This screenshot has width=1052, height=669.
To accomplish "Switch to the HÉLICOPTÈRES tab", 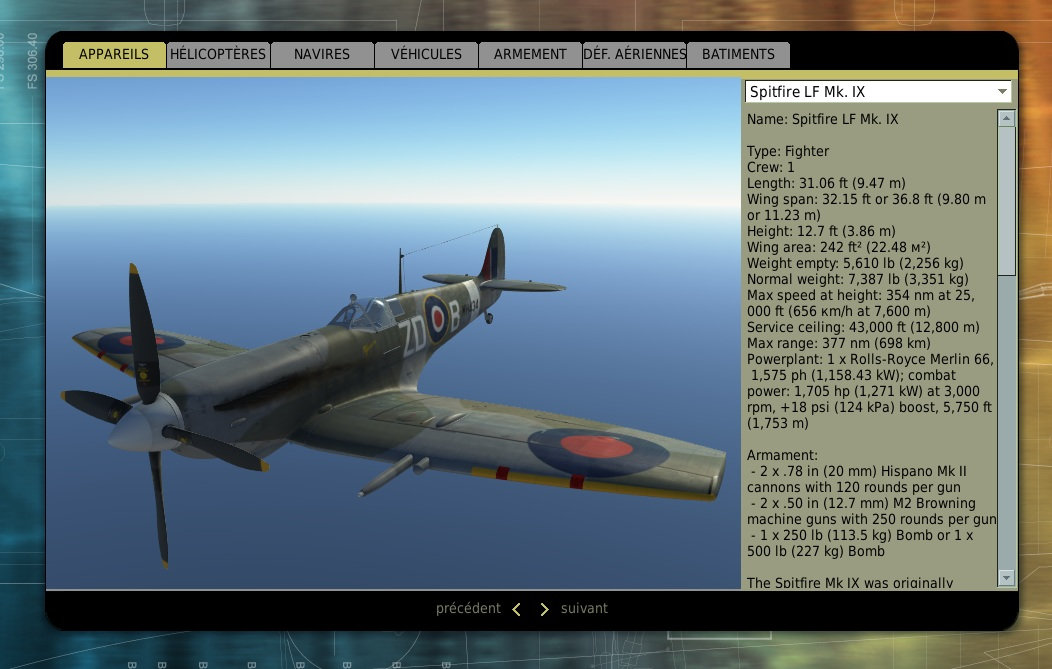I will (x=218, y=55).
